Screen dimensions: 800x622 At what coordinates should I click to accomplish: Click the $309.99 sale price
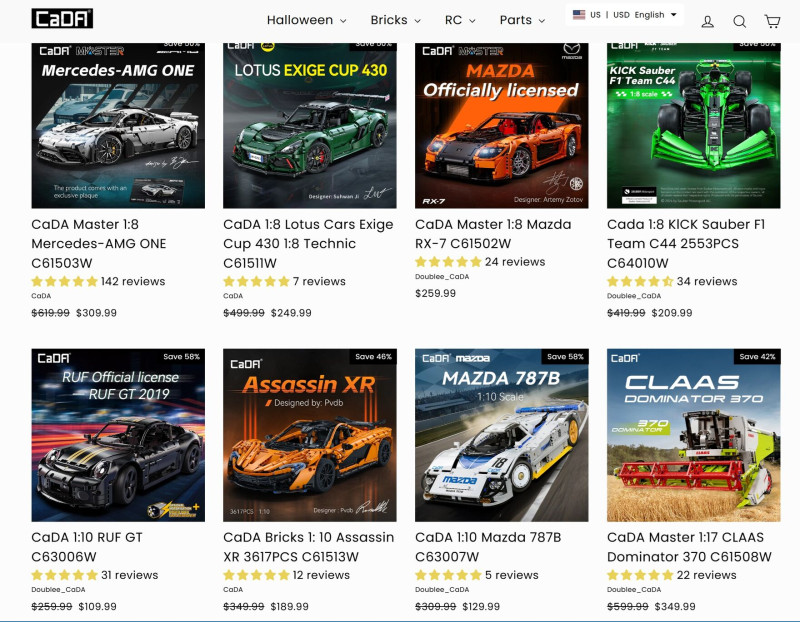(96, 313)
